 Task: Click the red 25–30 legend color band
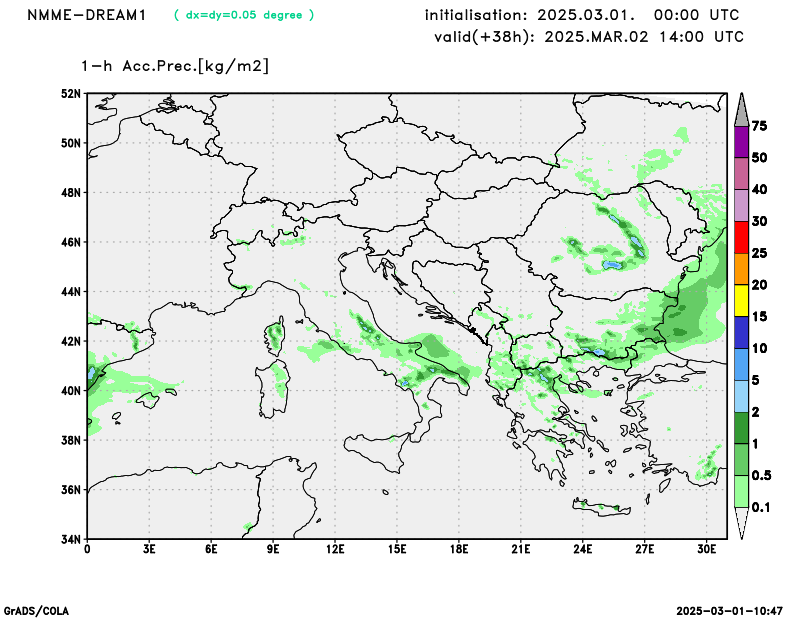pos(741,237)
